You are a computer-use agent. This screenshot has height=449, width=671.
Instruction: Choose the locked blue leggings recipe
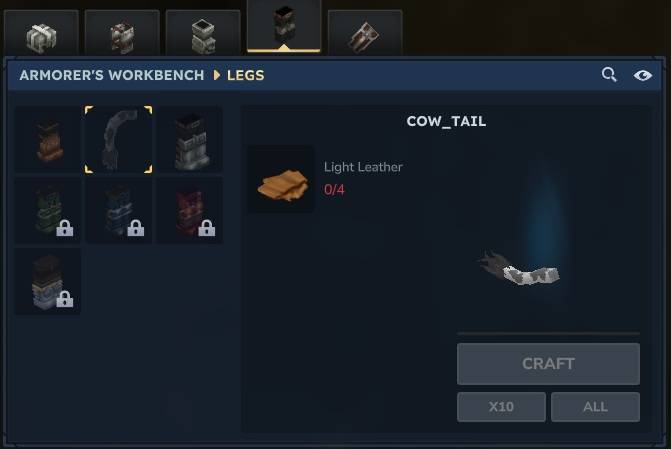click(x=119, y=211)
